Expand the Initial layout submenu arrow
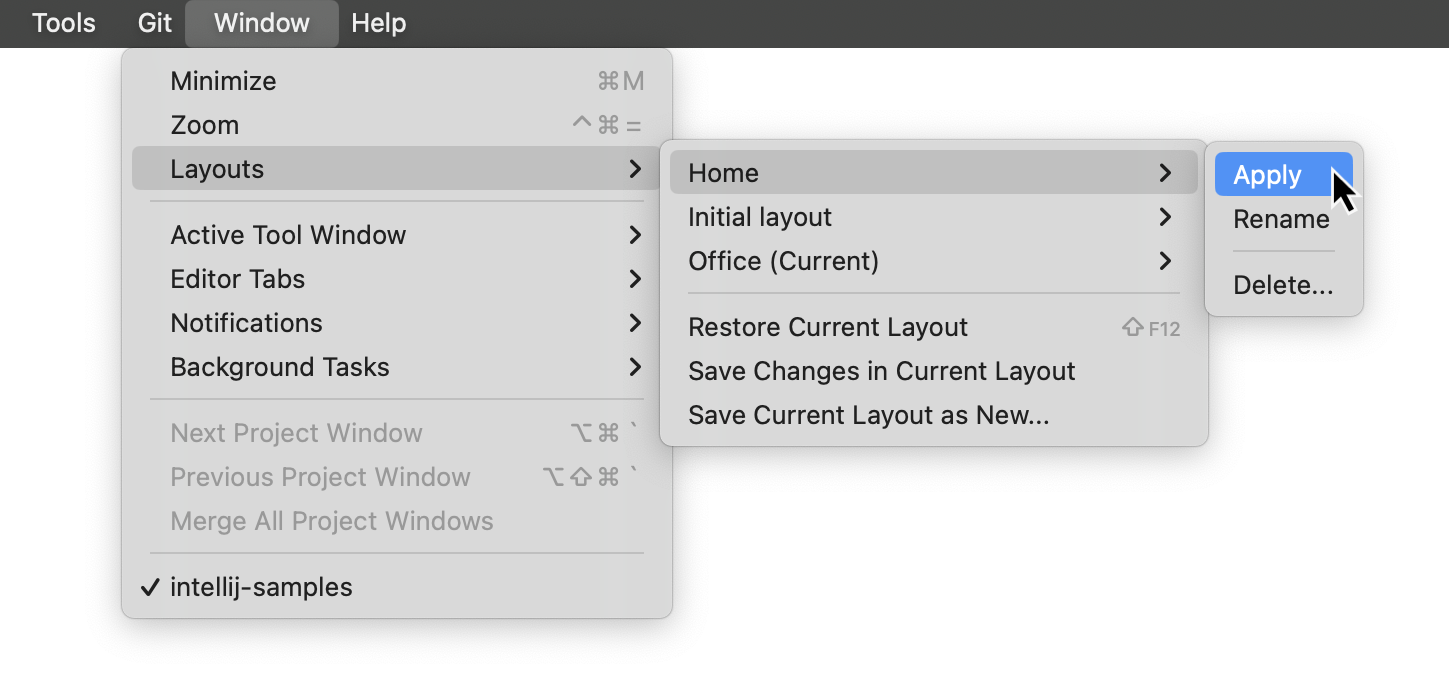Viewport: 1449px width, 674px height. [1164, 217]
